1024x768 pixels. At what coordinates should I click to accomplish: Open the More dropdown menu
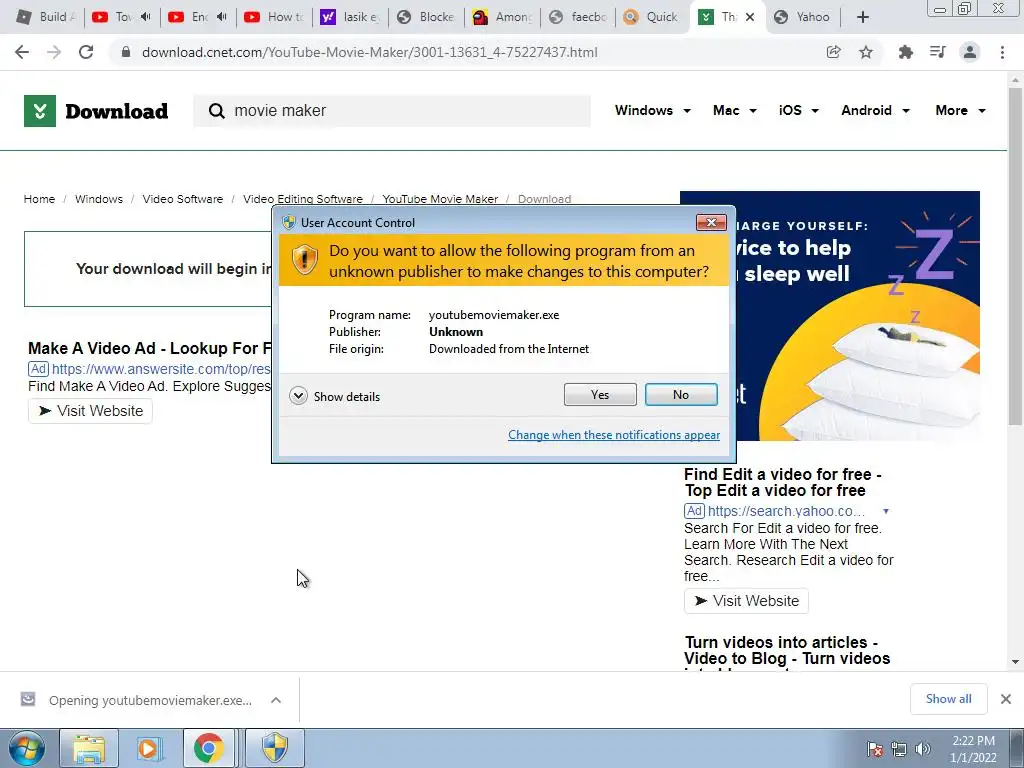coord(960,110)
